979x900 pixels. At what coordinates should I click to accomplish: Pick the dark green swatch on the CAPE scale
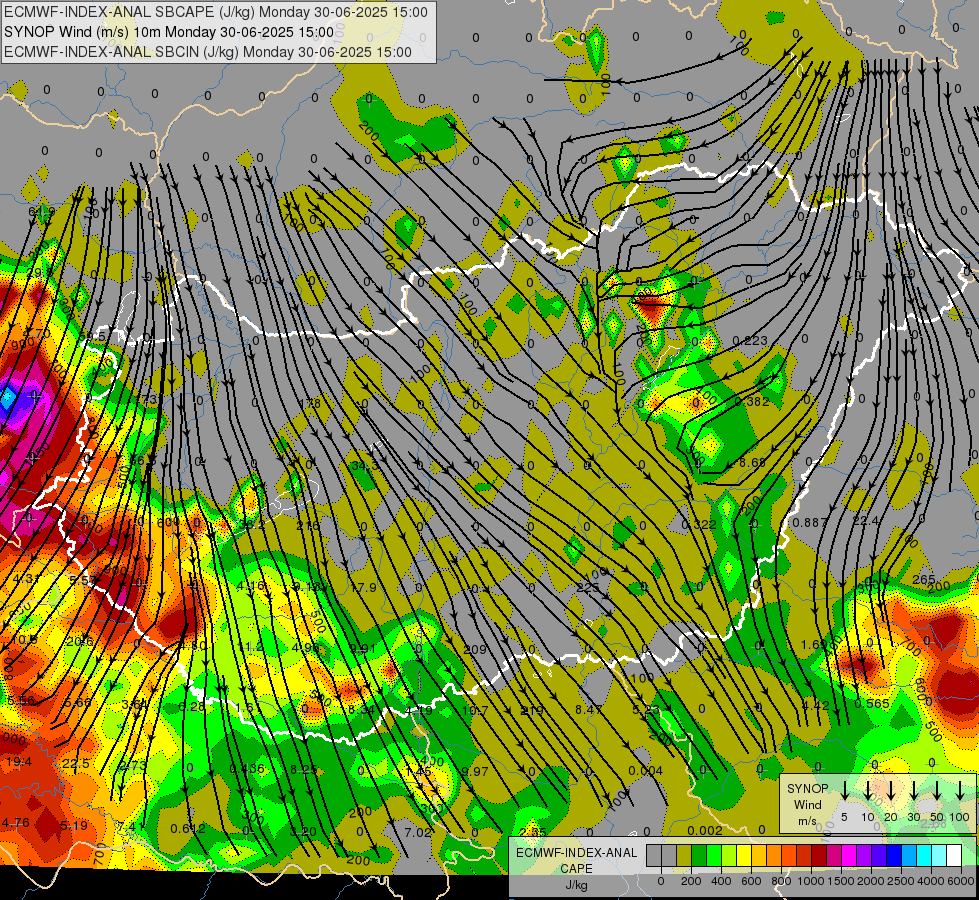[x=699, y=855]
